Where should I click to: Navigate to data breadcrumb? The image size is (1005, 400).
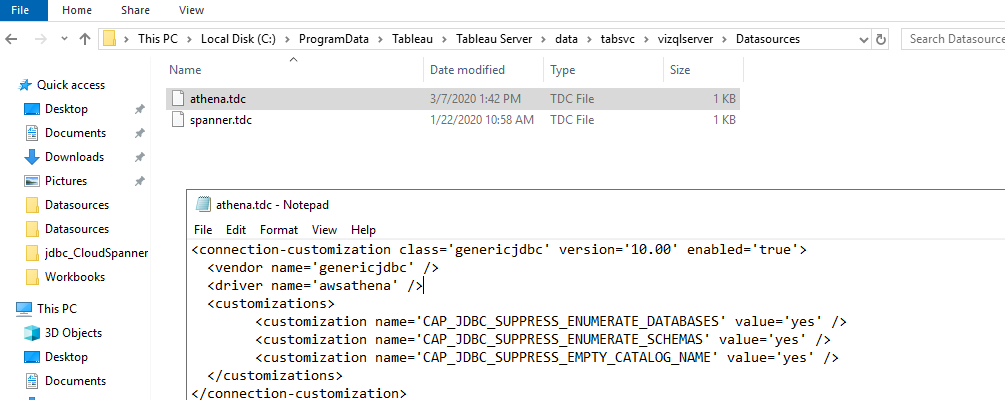tap(567, 39)
